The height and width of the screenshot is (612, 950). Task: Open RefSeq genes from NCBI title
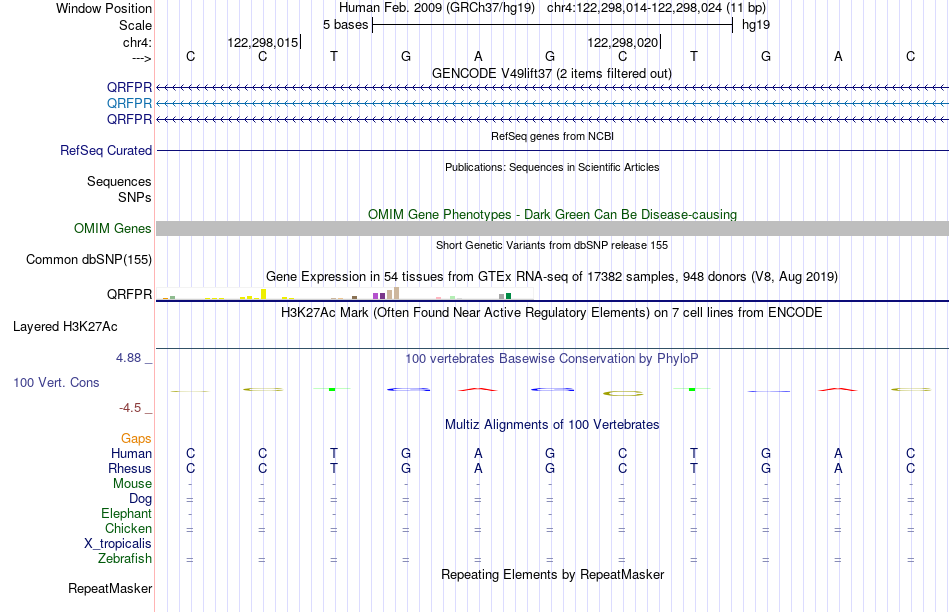(552, 136)
